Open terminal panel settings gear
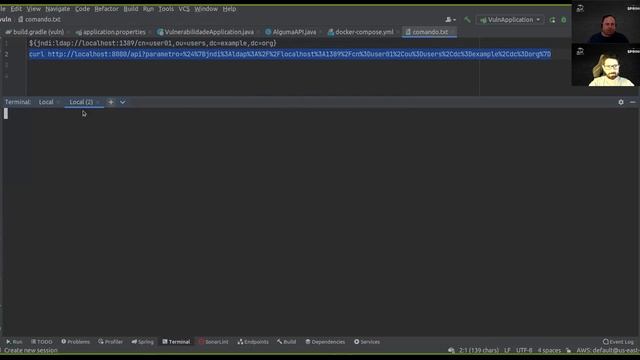The width and height of the screenshot is (640, 360). click(x=621, y=102)
